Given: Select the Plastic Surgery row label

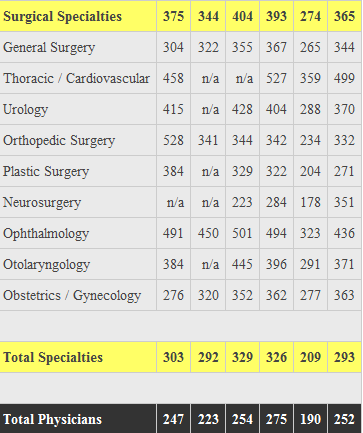Looking at the screenshot, I should coord(46,172).
